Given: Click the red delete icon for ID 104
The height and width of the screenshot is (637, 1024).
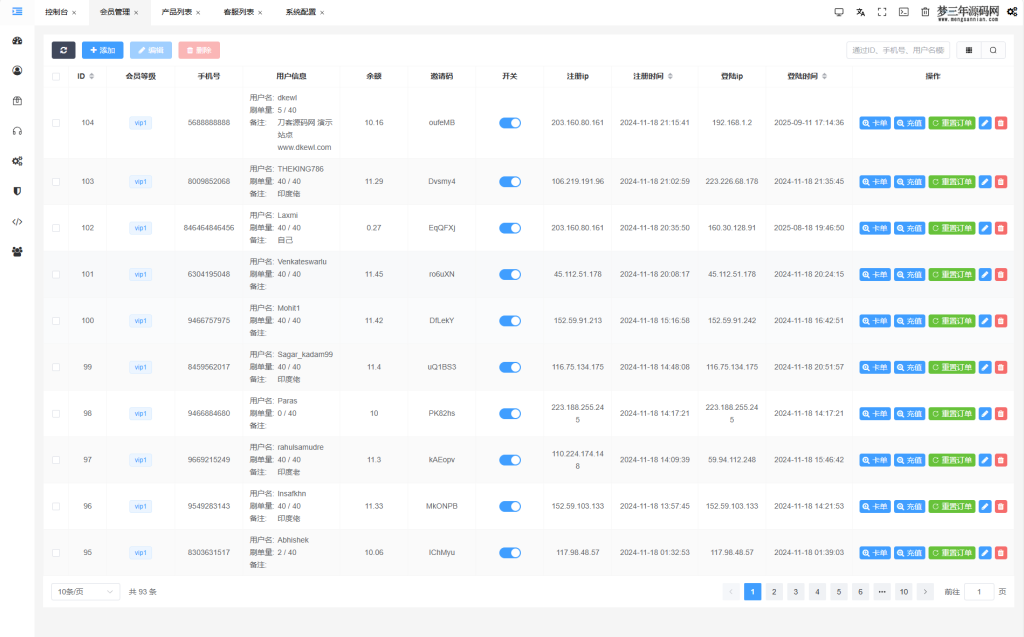Looking at the screenshot, I should click(x=1001, y=122).
